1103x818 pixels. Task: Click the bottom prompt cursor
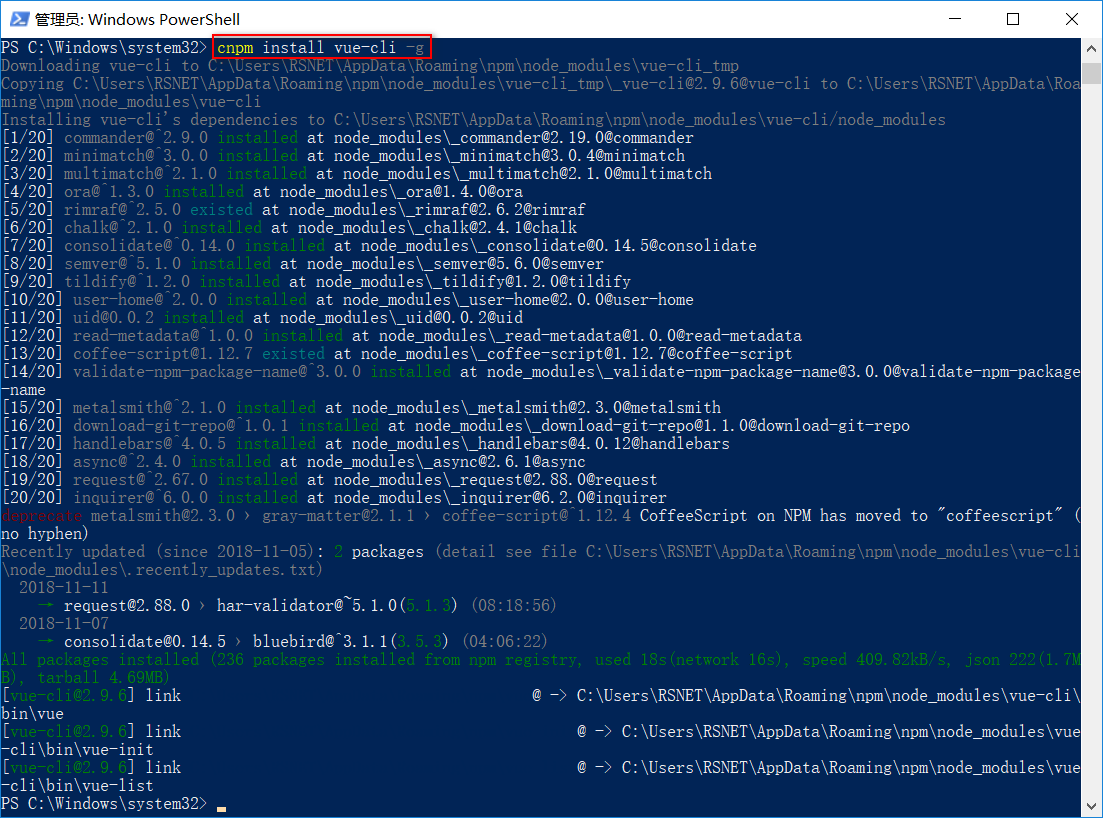pyautogui.click(x=222, y=809)
